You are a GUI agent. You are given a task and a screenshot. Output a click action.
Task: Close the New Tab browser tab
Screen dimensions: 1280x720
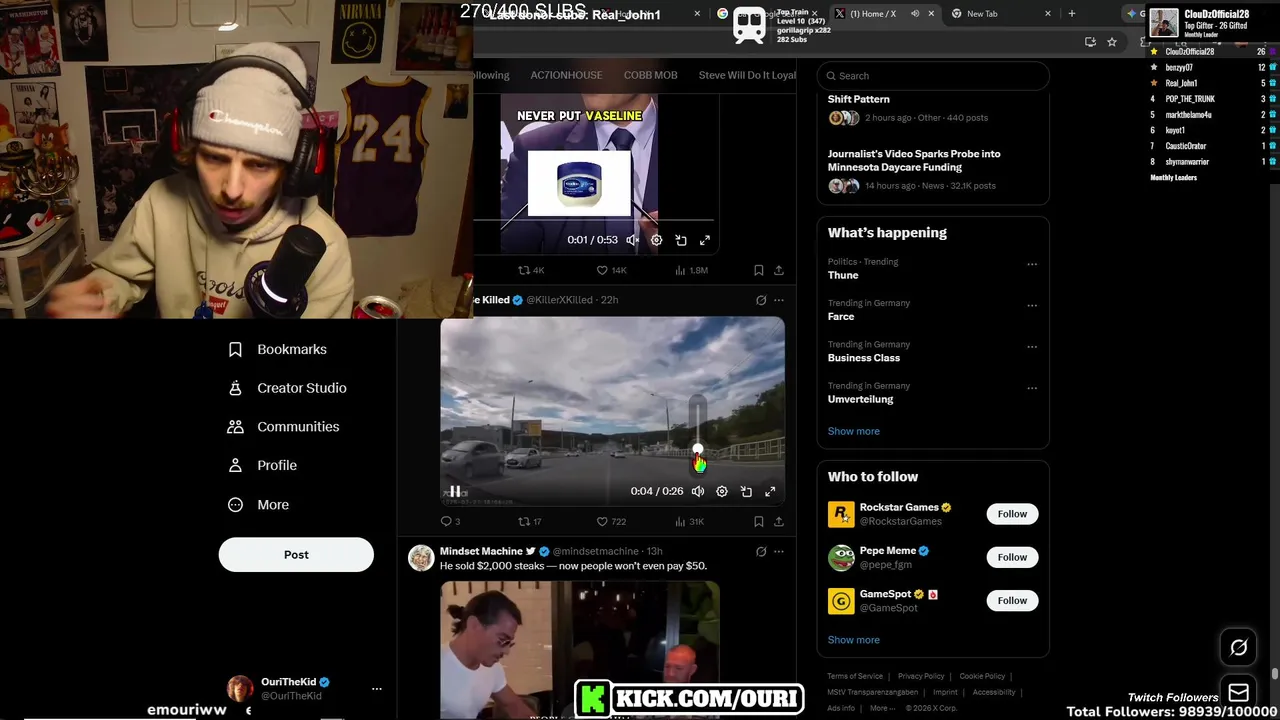[1048, 14]
